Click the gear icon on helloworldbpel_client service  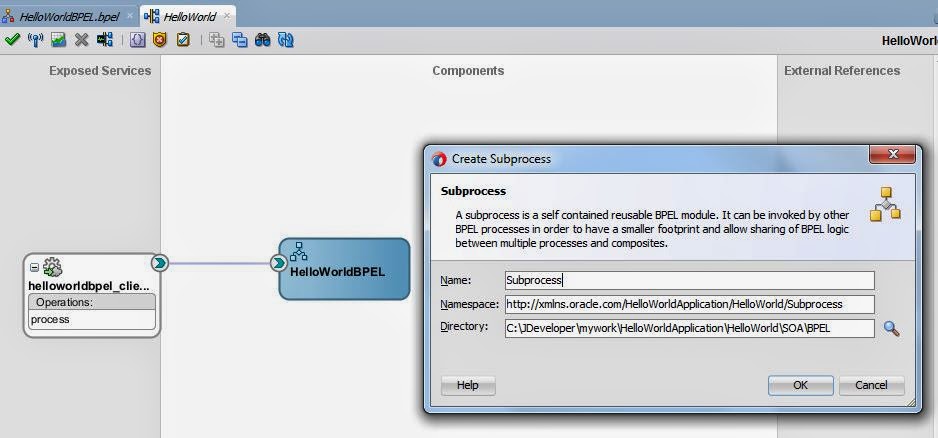point(53,267)
